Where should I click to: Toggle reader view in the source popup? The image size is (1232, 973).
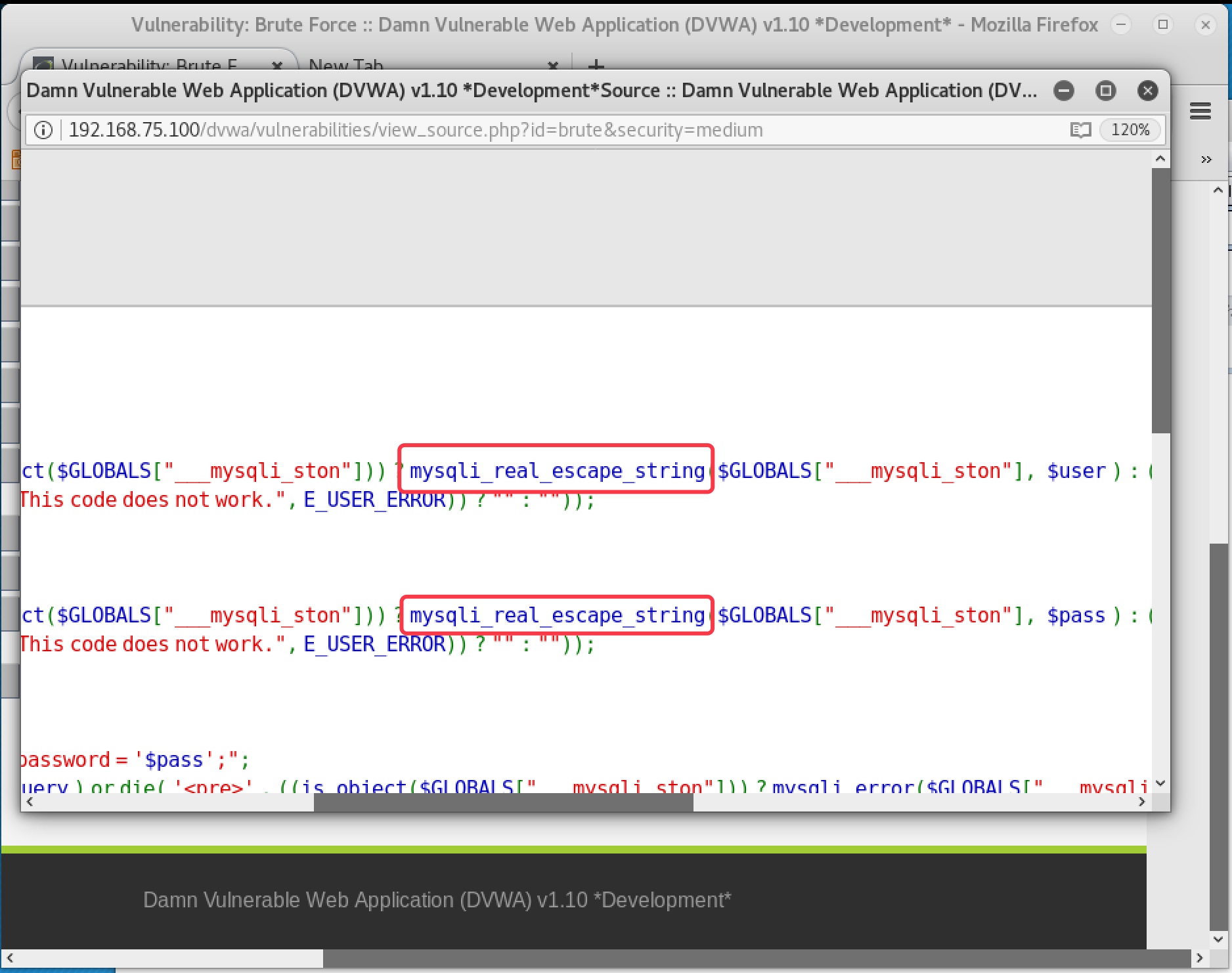click(1080, 130)
